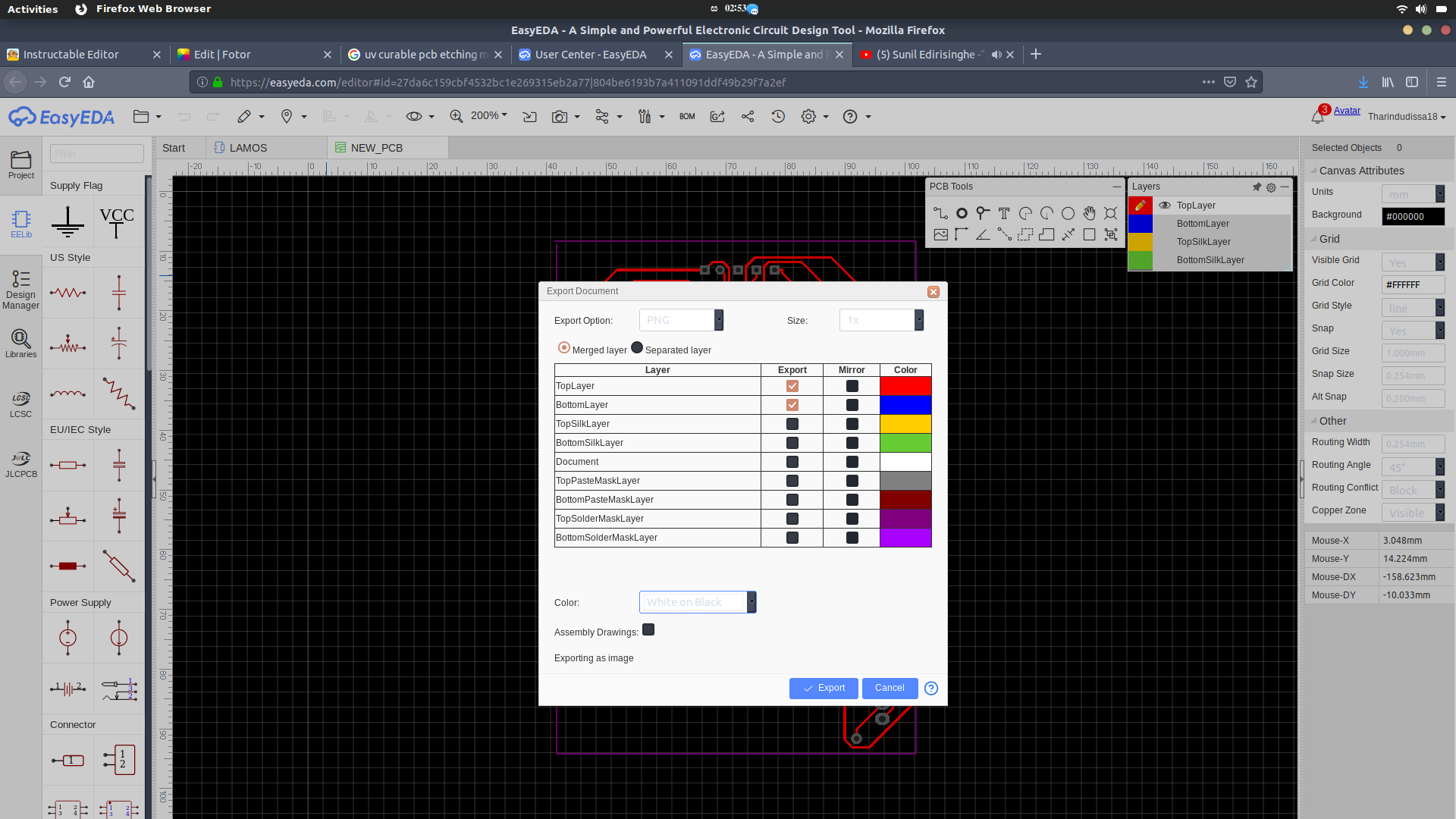
Task: Select the Arc tool in PCB Tools
Action: 1025,213
